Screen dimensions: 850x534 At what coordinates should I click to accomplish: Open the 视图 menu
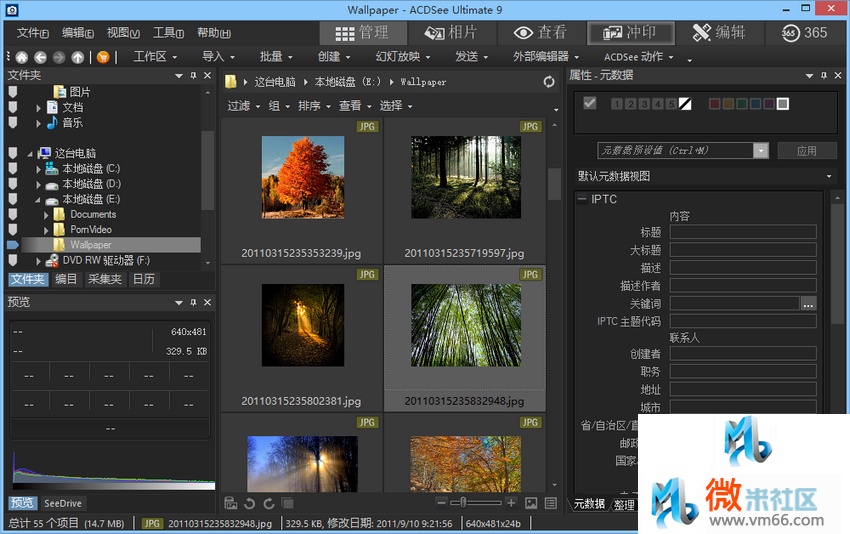pos(123,33)
